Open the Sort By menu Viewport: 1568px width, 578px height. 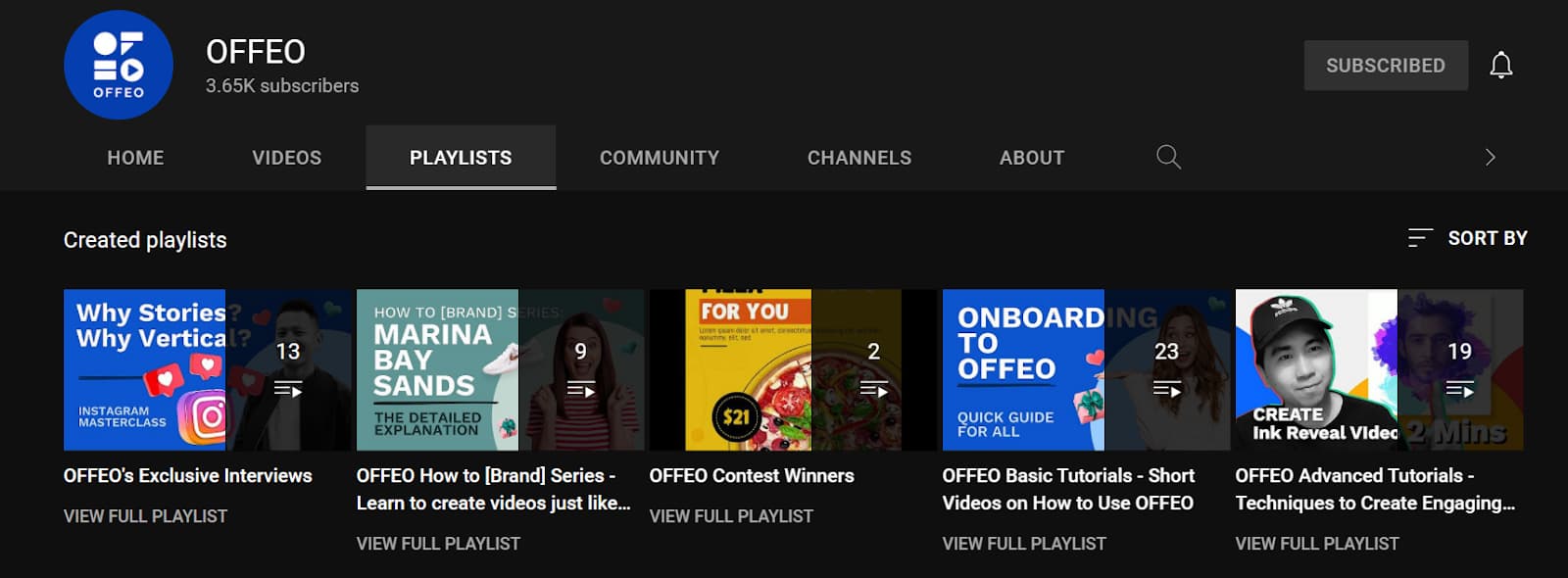tap(1467, 238)
